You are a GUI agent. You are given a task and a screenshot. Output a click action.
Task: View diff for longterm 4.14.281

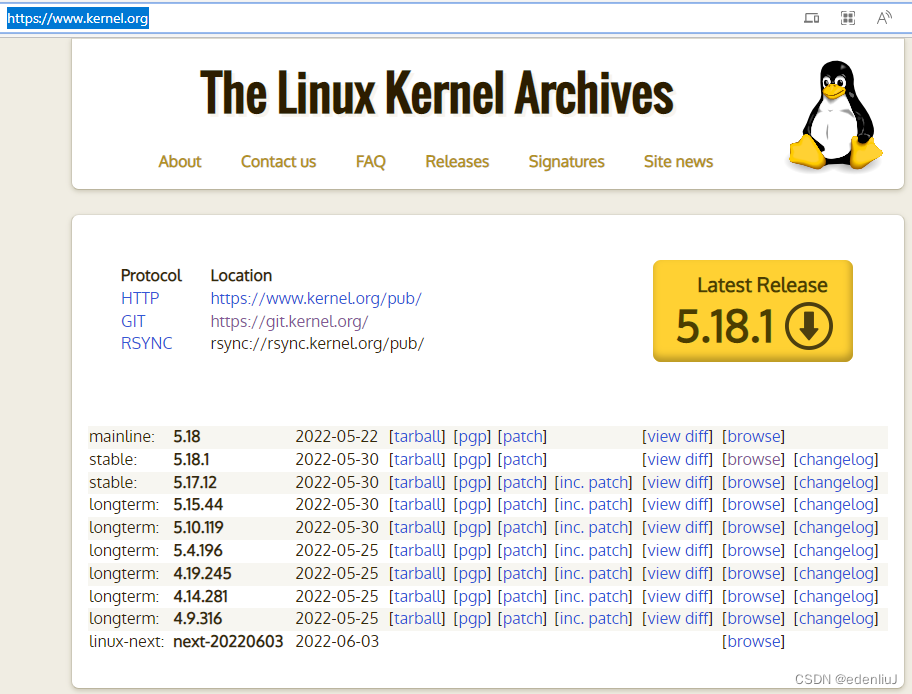coord(678,596)
